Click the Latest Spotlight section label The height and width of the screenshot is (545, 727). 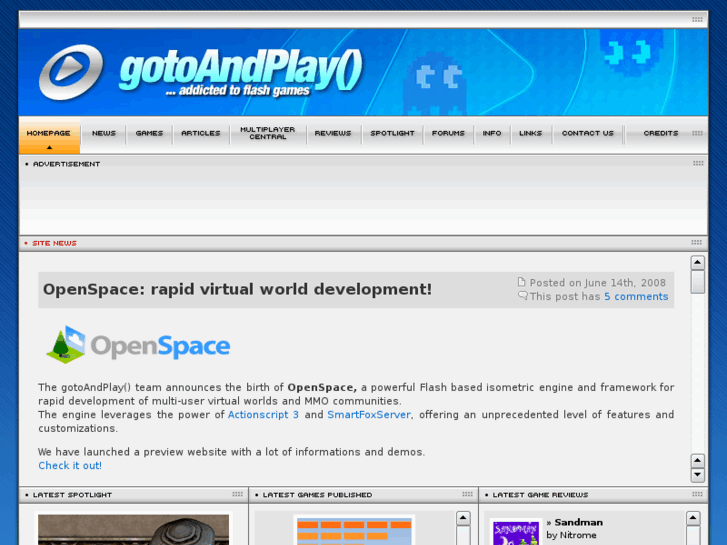(72, 495)
